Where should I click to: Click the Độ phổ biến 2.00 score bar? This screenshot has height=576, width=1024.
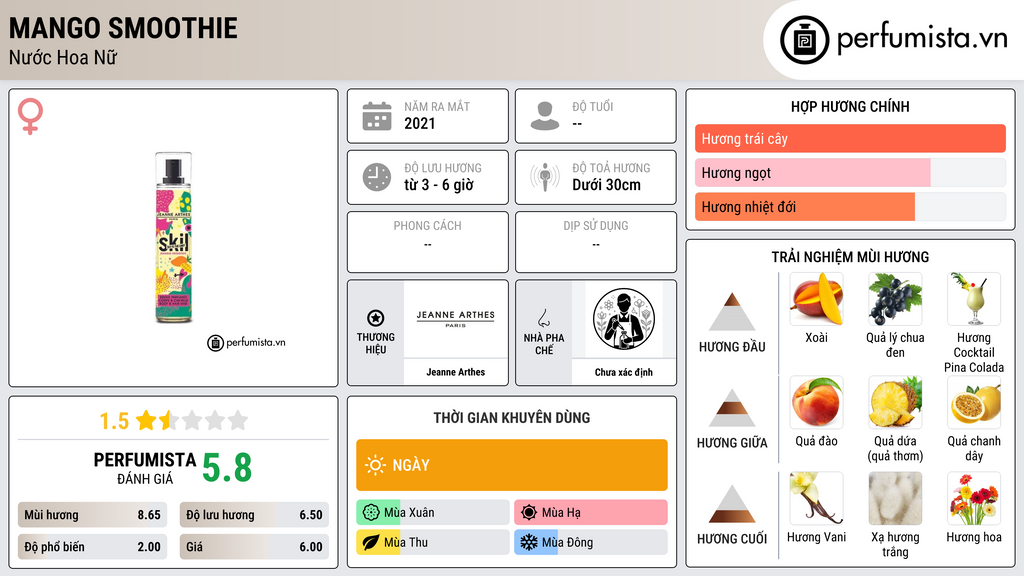[92, 547]
